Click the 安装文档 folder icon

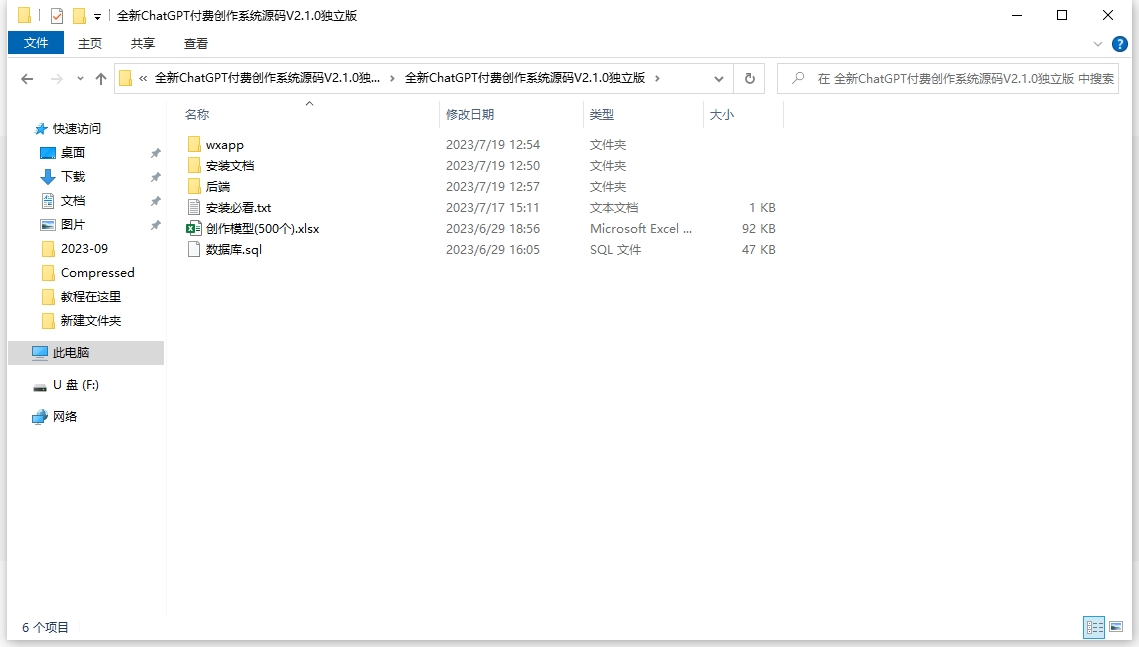[194, 166]
